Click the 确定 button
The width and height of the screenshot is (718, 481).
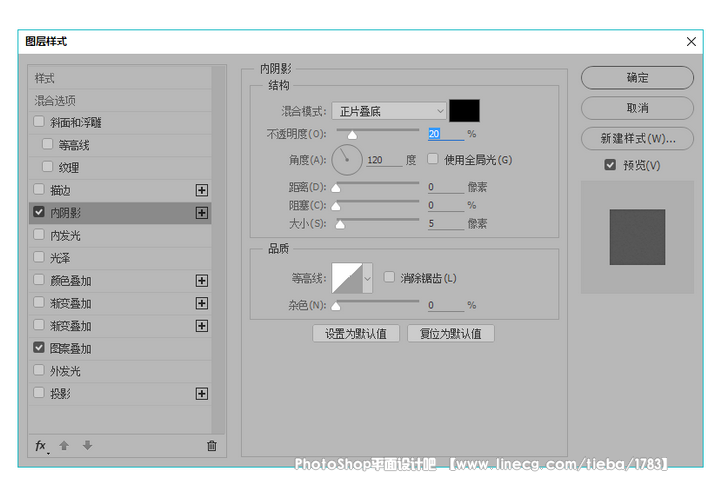637,78
